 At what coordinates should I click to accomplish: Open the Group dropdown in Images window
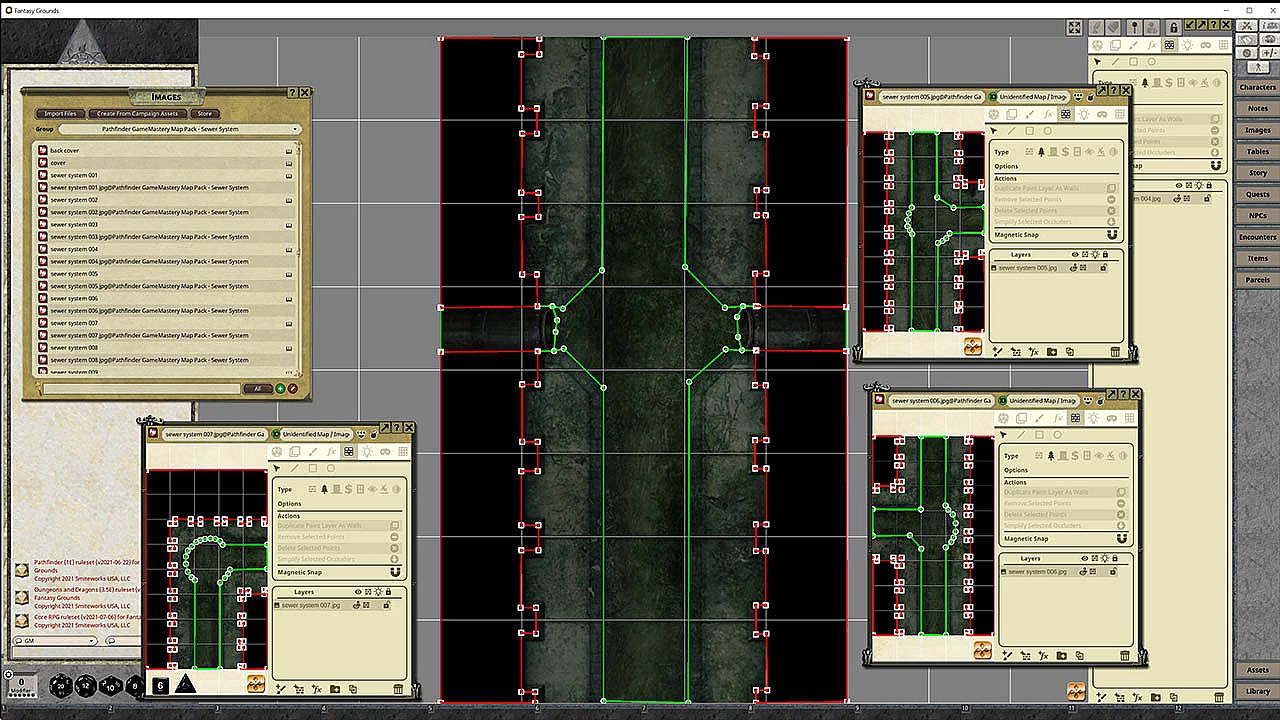180,129
